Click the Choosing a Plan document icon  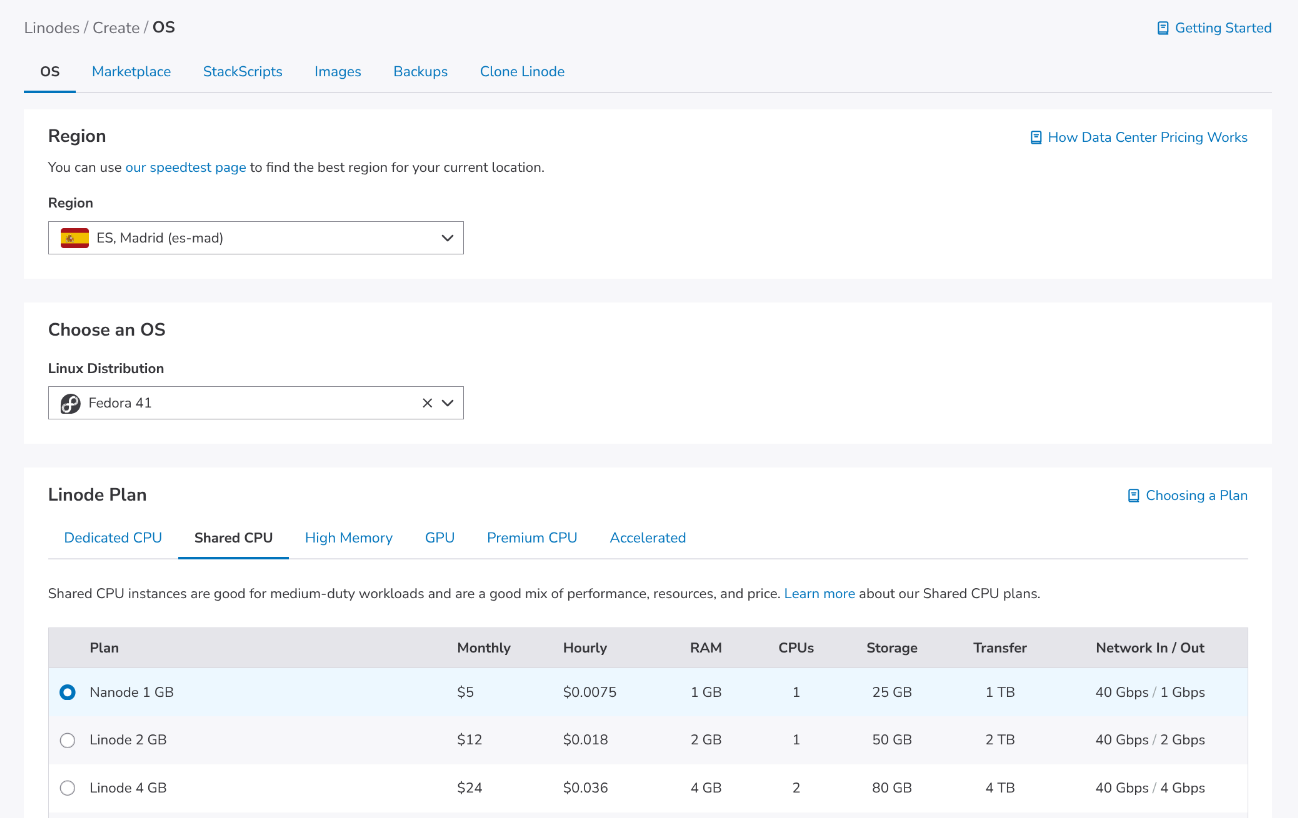pyautogui.click(x=1134, y=495)
